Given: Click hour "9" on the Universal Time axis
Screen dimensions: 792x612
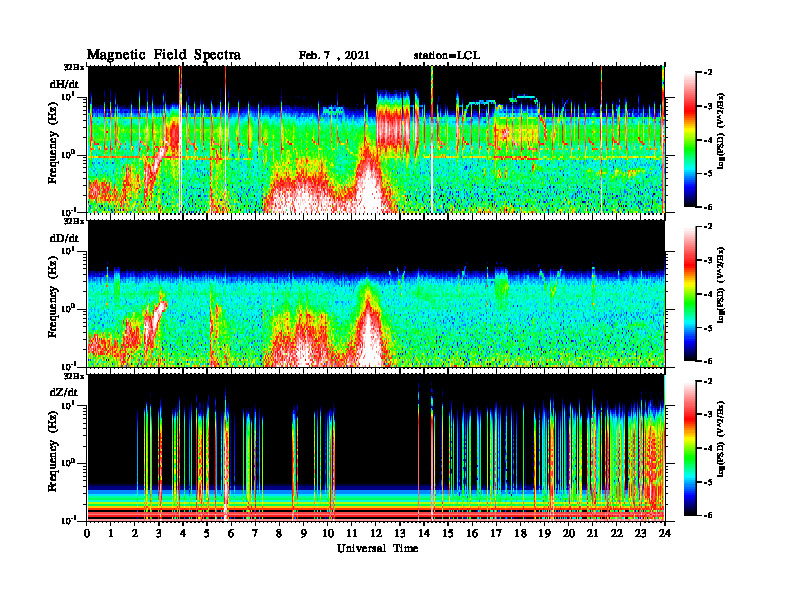Looking at the screenshot, I should (x=304, y=534).
